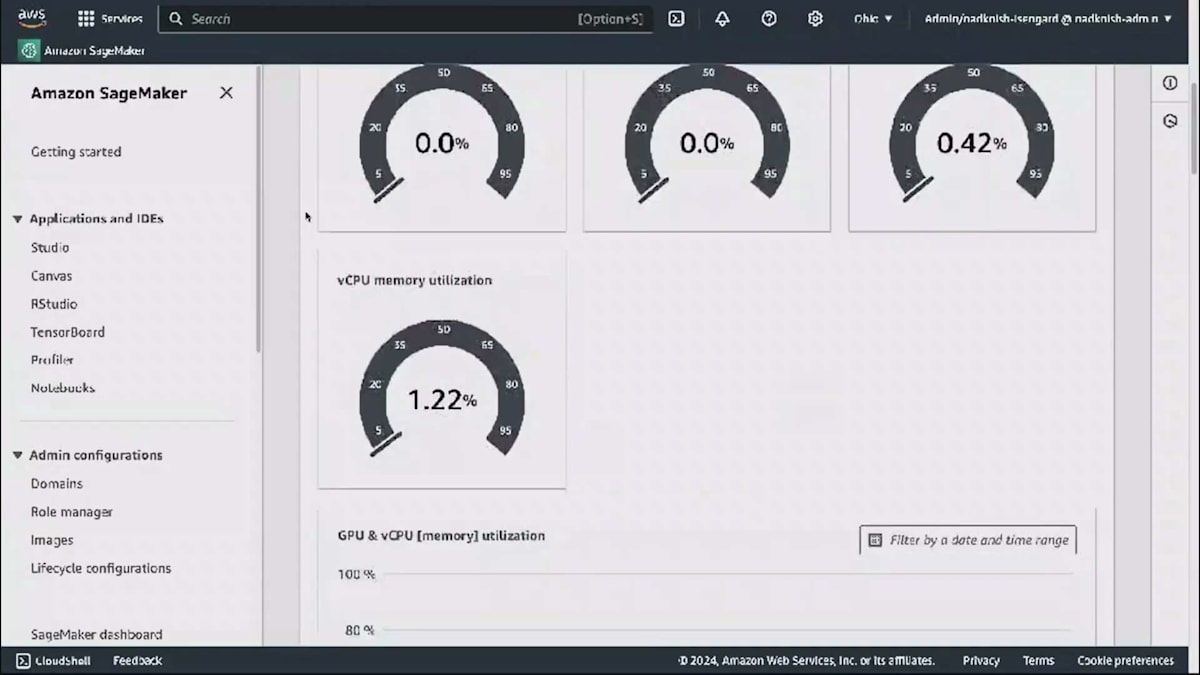Open Canvas from the sidebar
Image resolution: width=1200 pixels, height=675 pixels.
51,276
